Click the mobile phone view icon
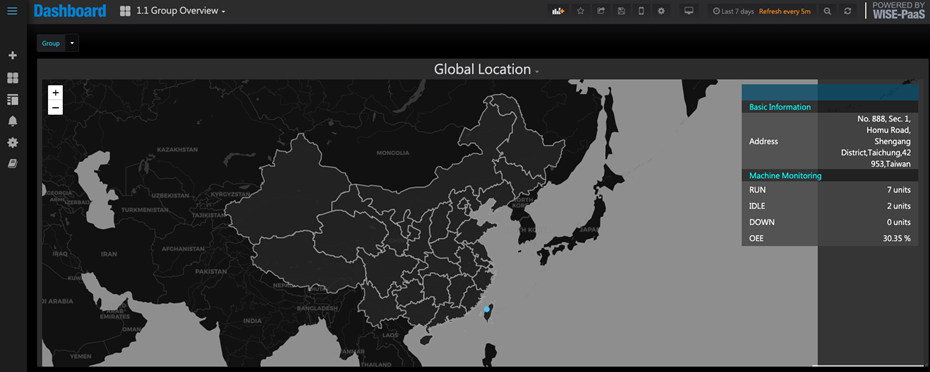Screen dimensions: 930x372 [641, 11]
